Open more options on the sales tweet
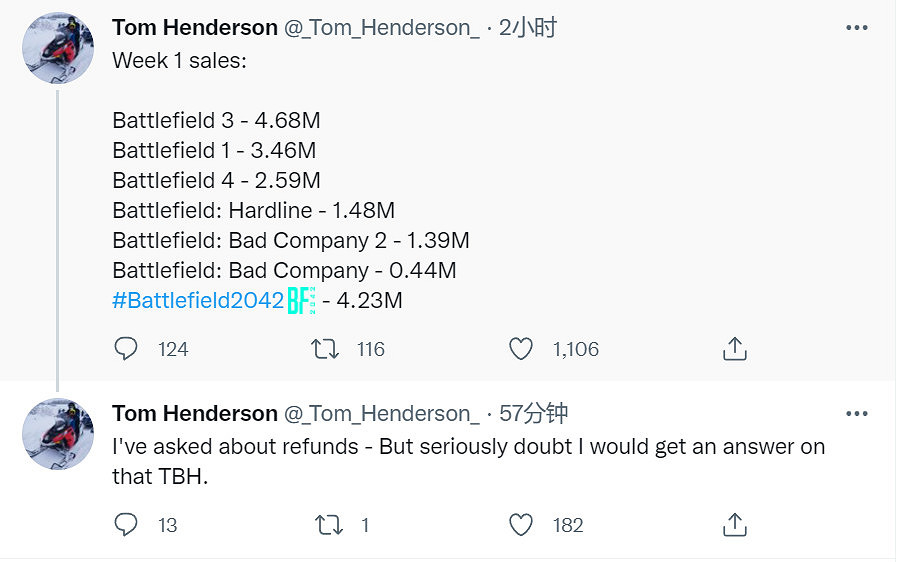 (x=857, y=28)
